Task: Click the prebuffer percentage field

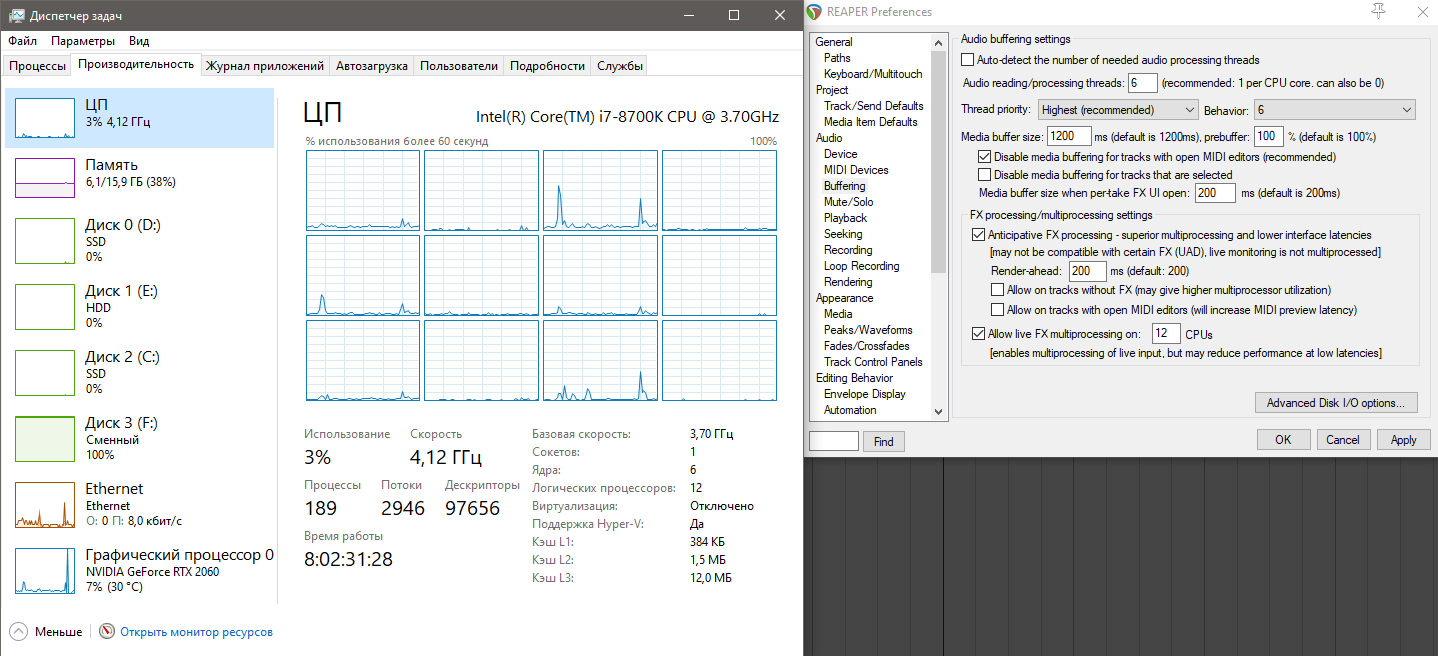Action: 1269,136
